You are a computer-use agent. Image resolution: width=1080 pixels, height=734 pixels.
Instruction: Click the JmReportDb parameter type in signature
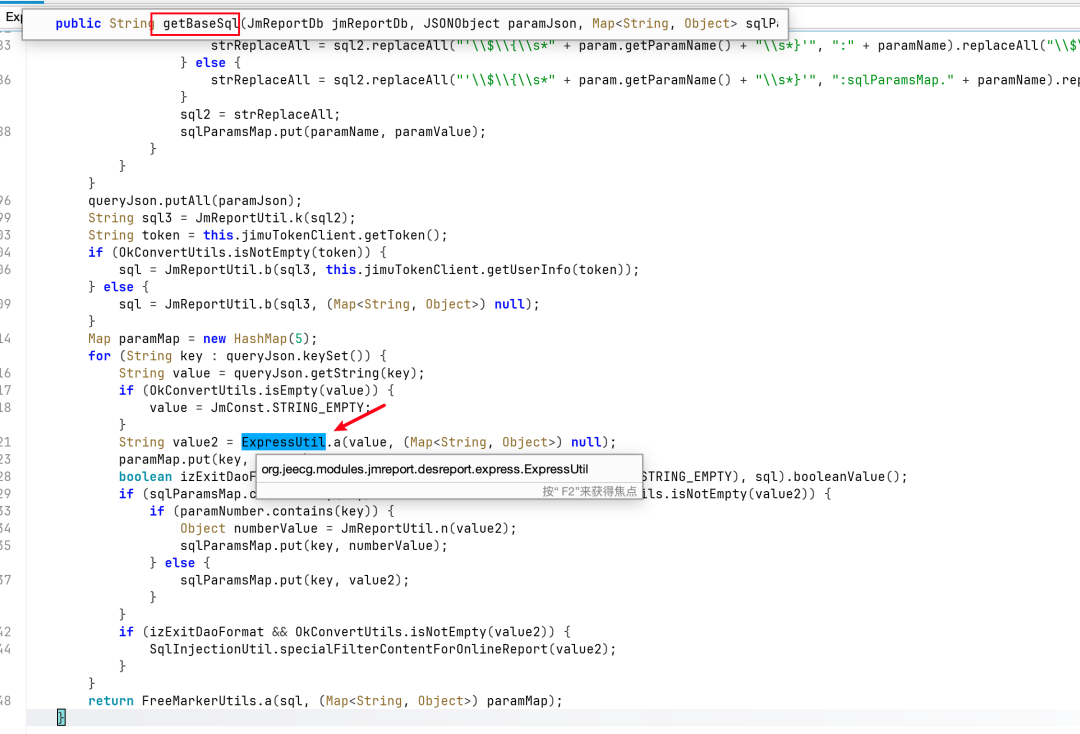(285, 23)
